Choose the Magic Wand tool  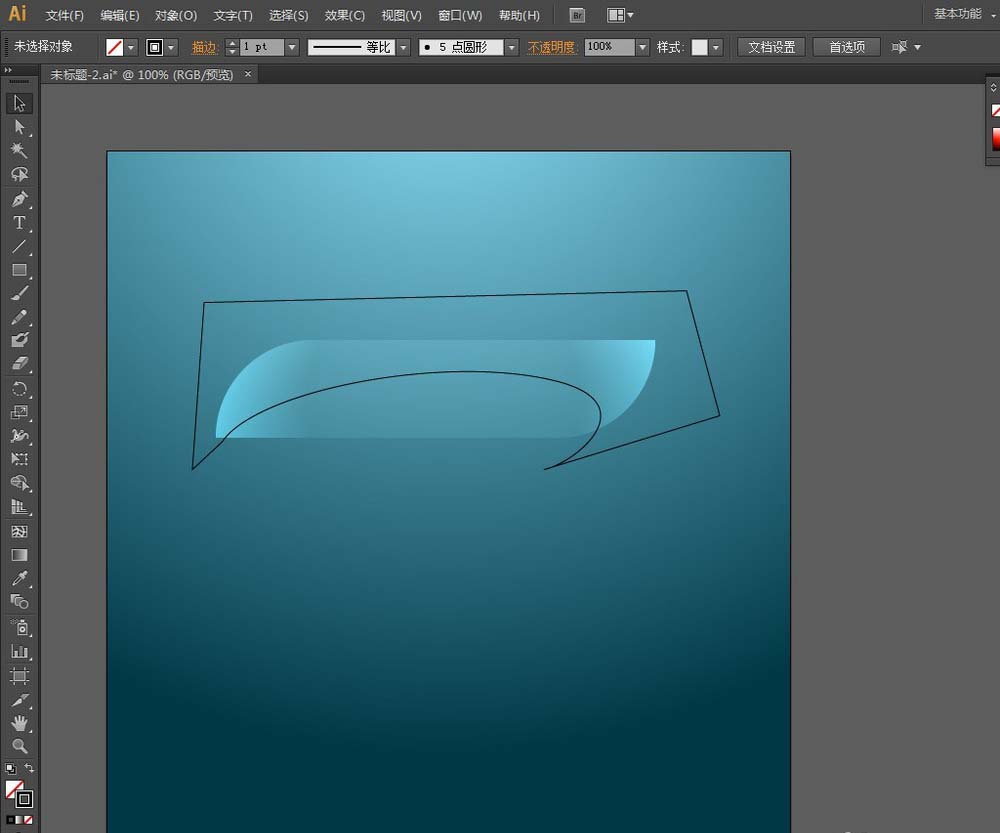(19, 150)
